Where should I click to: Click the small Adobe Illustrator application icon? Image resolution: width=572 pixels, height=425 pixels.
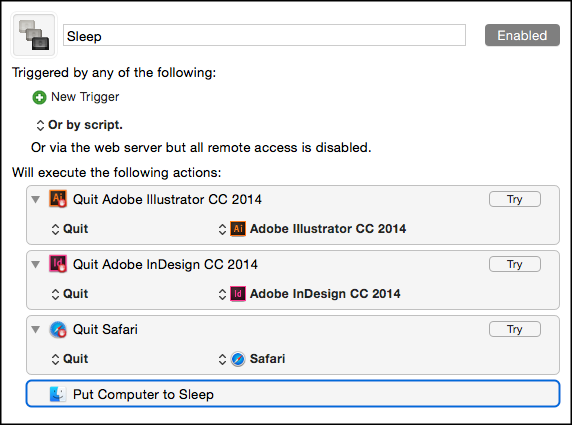[x=238, y=229]
